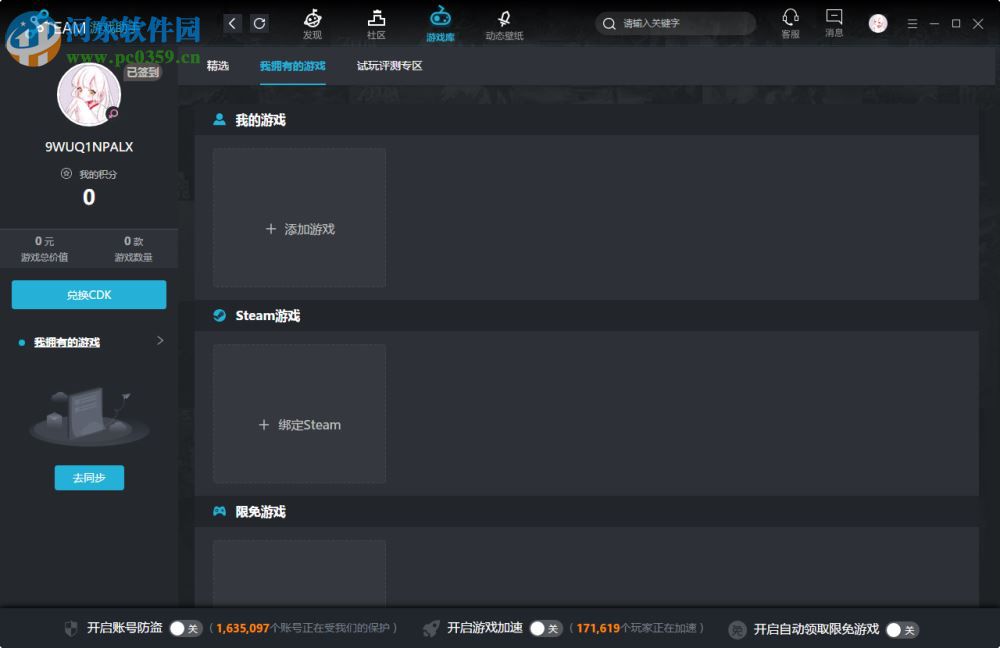
Task: Click the back navigation arrow
Action: tap(232, 22)
